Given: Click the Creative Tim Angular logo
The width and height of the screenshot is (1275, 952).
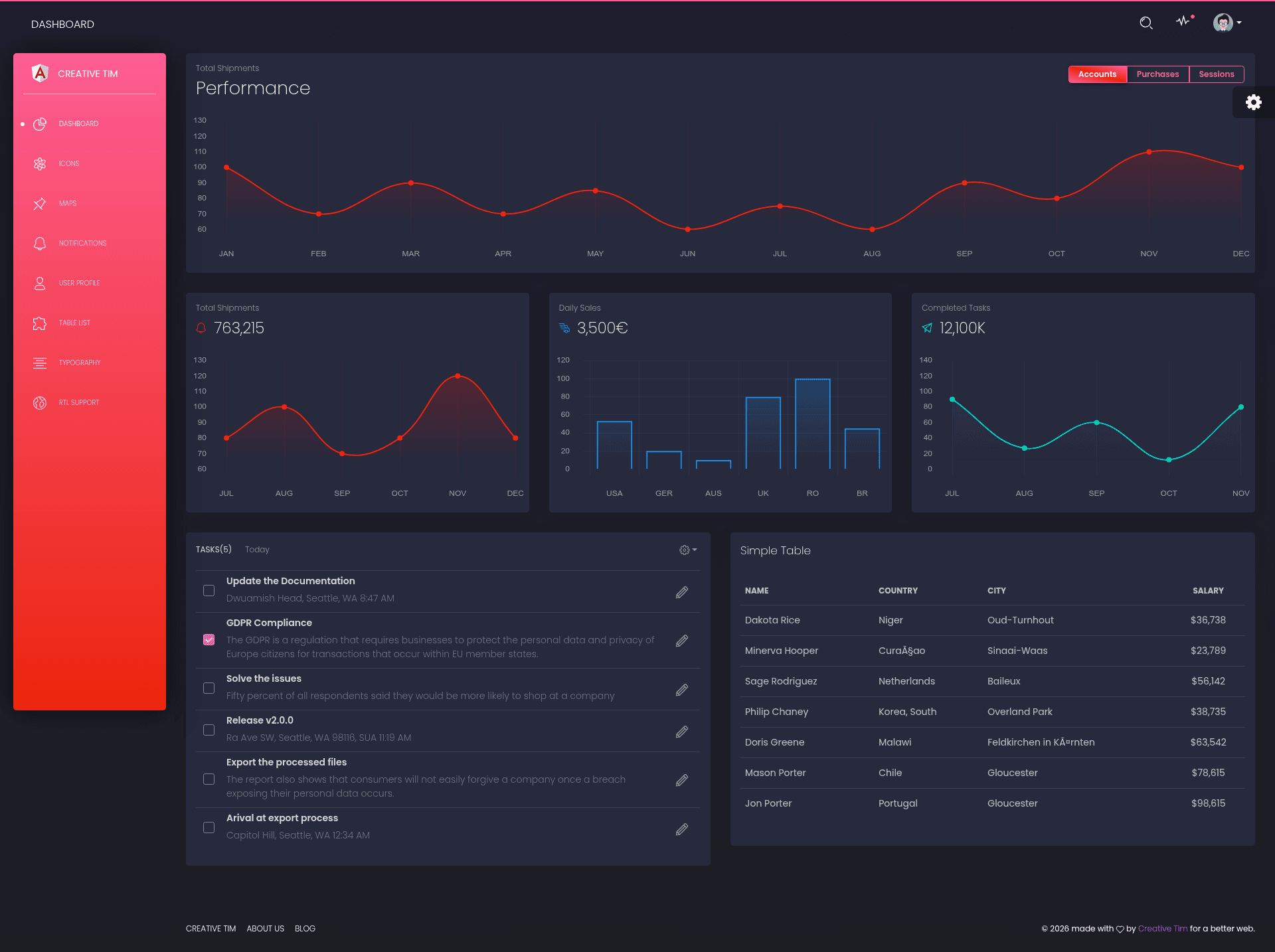Looking at the screenshot, I should [41, 73].
